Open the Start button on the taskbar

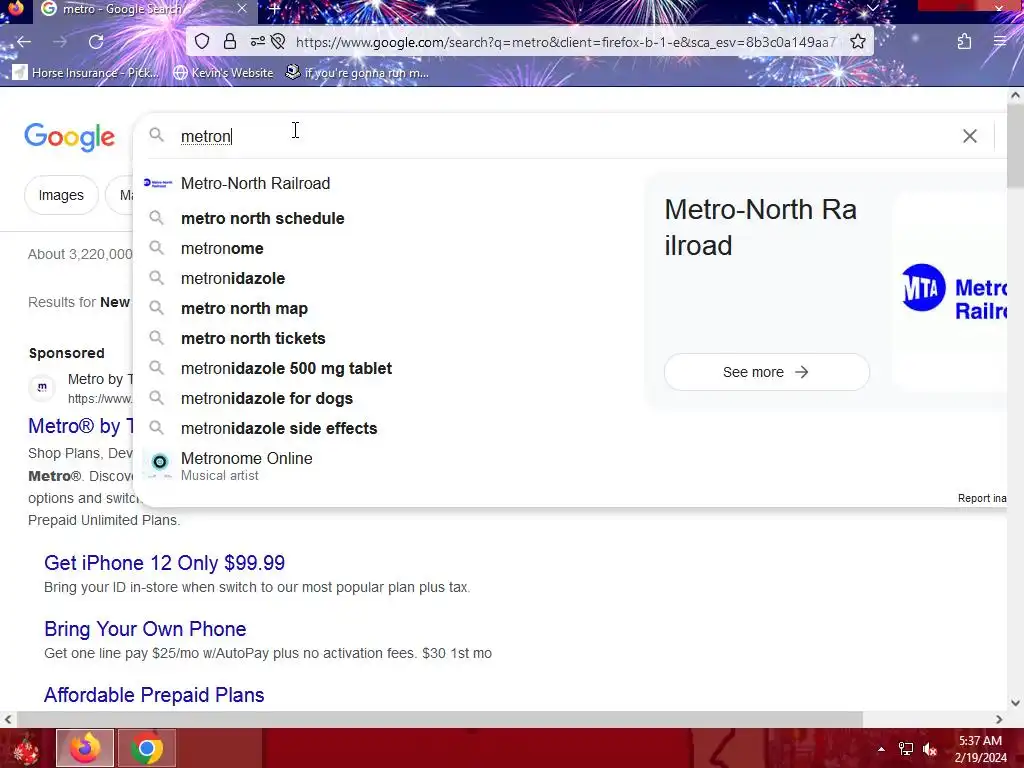[x=26, y=748]
